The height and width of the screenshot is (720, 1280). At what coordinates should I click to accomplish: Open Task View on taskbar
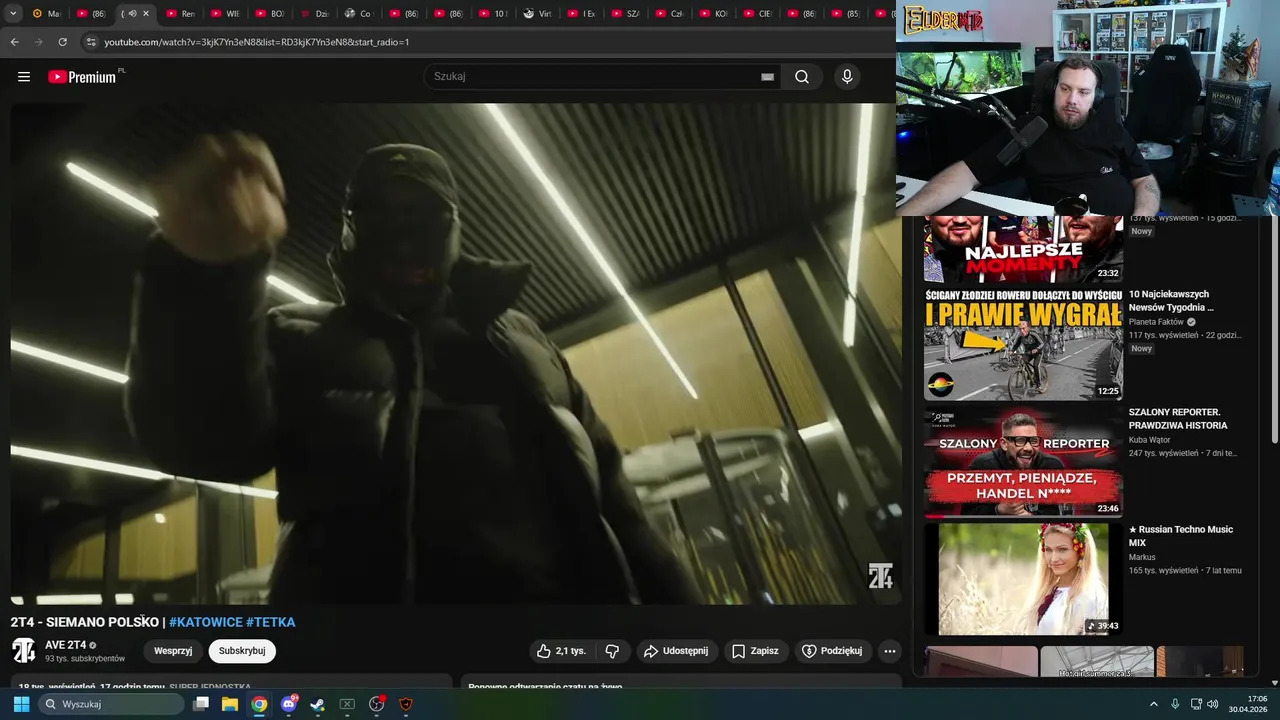[x=201, y=704]
